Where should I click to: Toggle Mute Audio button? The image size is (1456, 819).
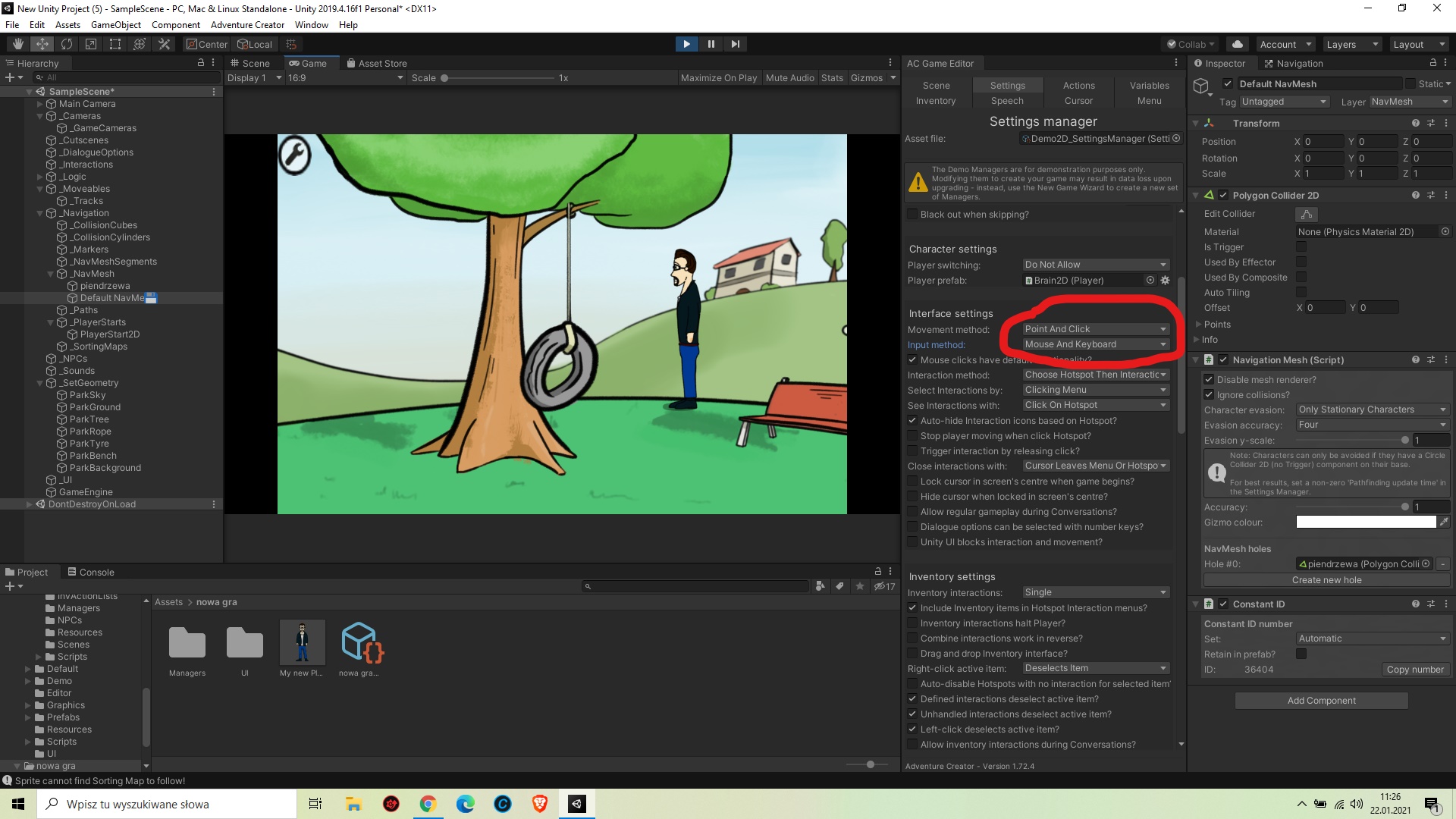(789, 78)
